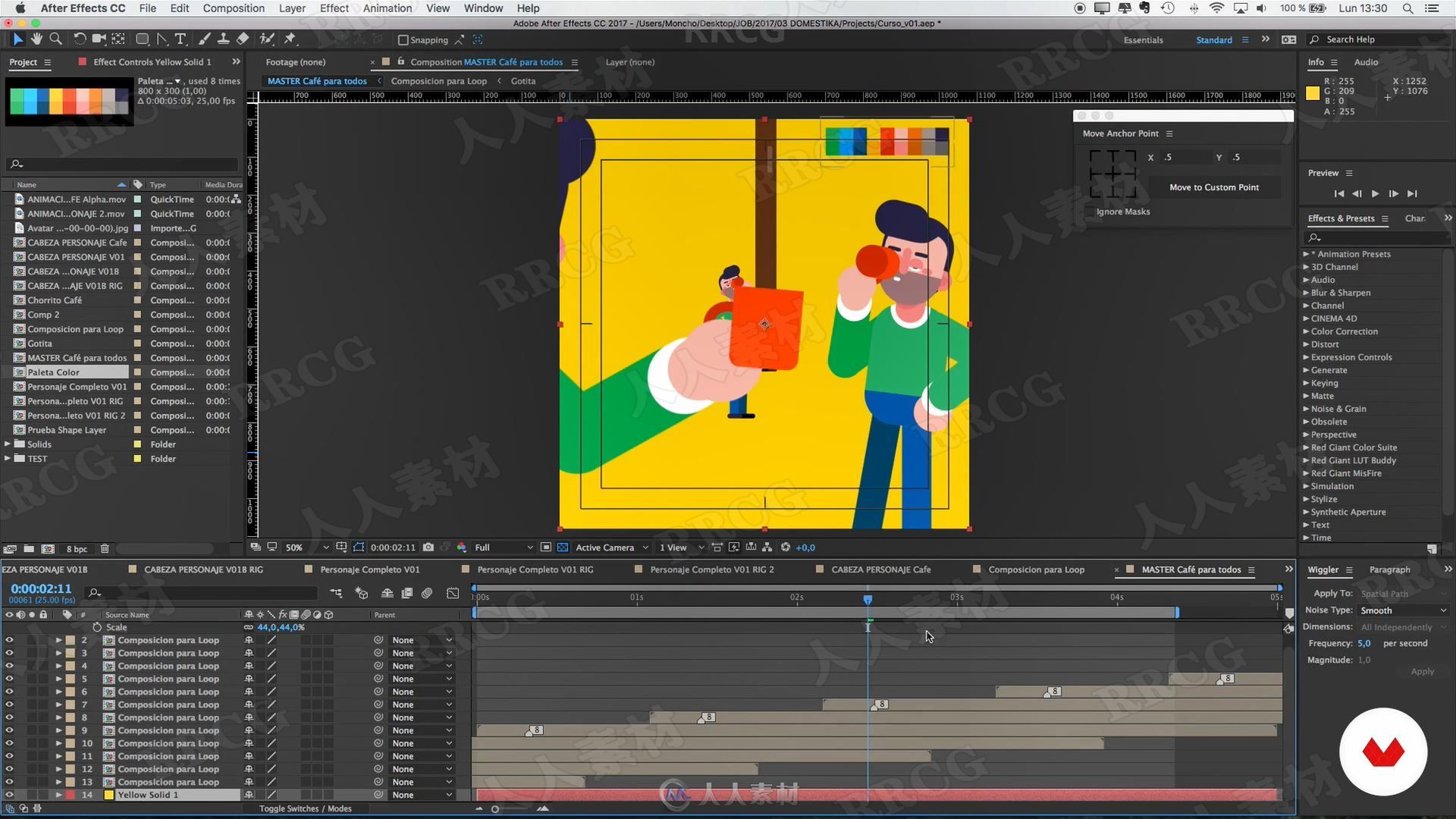
Task: Select the Selection arrow tool
Action: [x=18, y=39]
